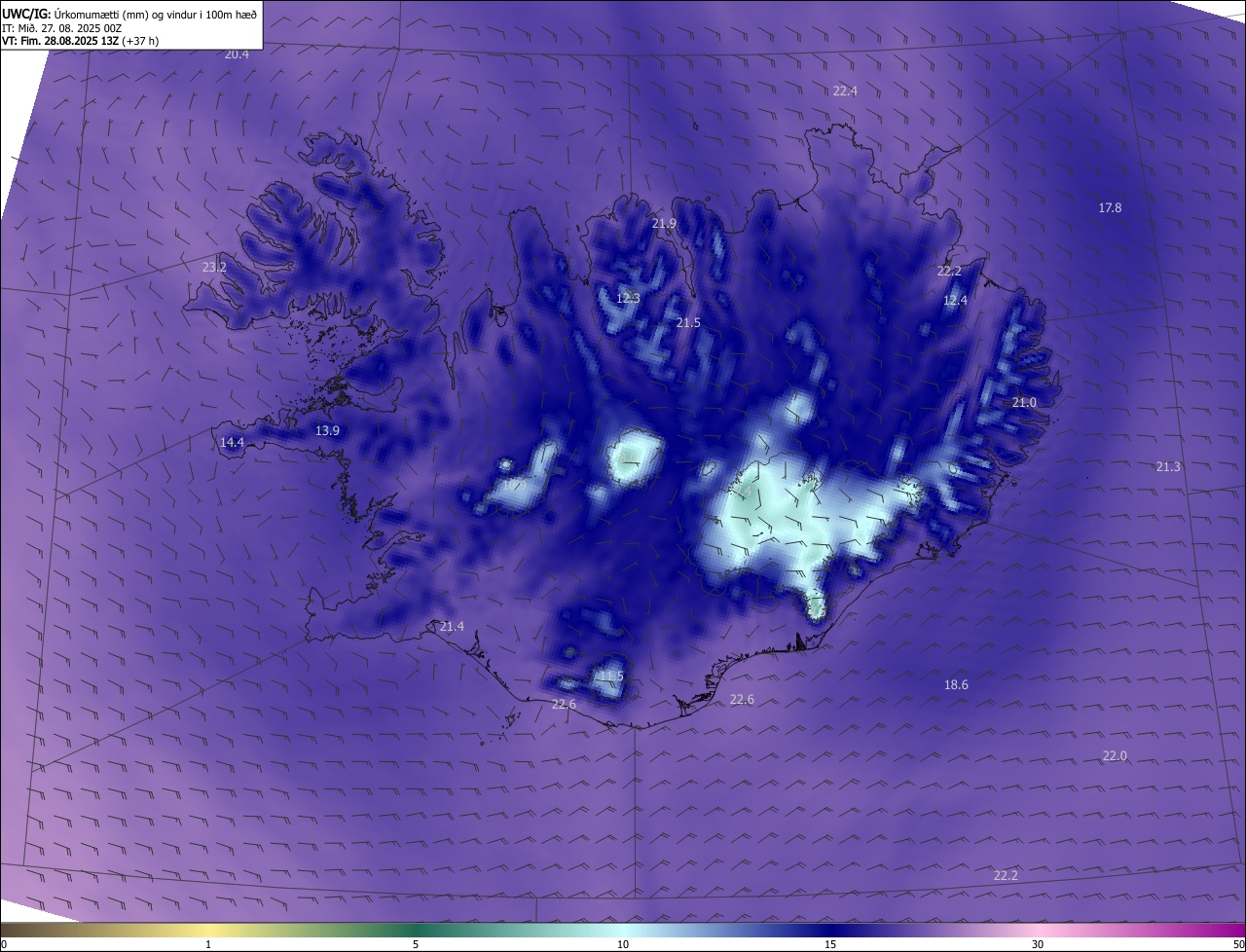Viewport: 1246px width, 952px height.
Task: Click the 0 tick on the color scale
Action: coord(4,944)
